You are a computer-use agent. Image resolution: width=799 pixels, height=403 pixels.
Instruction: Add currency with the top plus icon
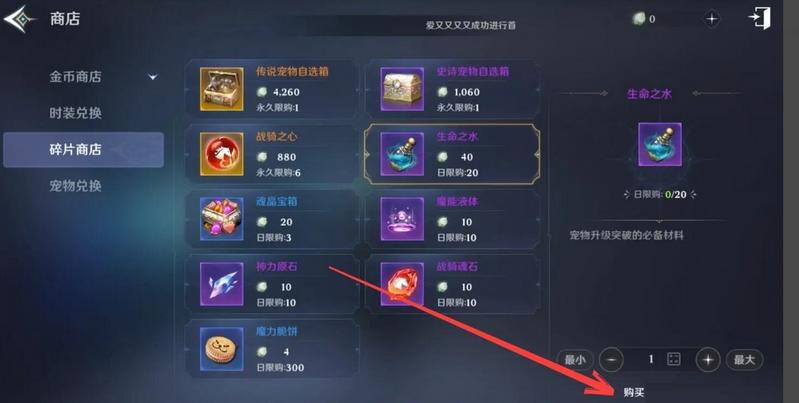point(711,19)
